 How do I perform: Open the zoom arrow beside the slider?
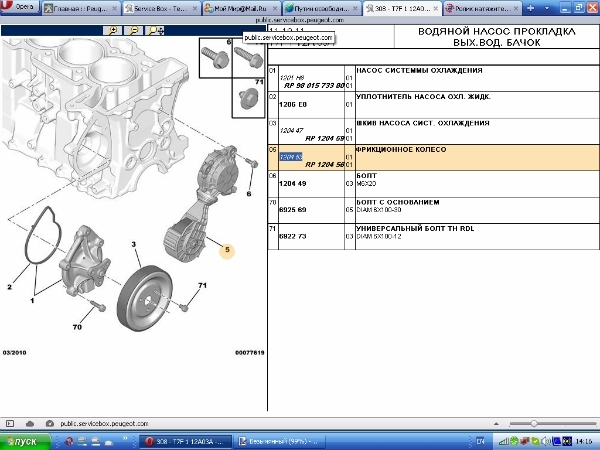[x=496, y=424]
